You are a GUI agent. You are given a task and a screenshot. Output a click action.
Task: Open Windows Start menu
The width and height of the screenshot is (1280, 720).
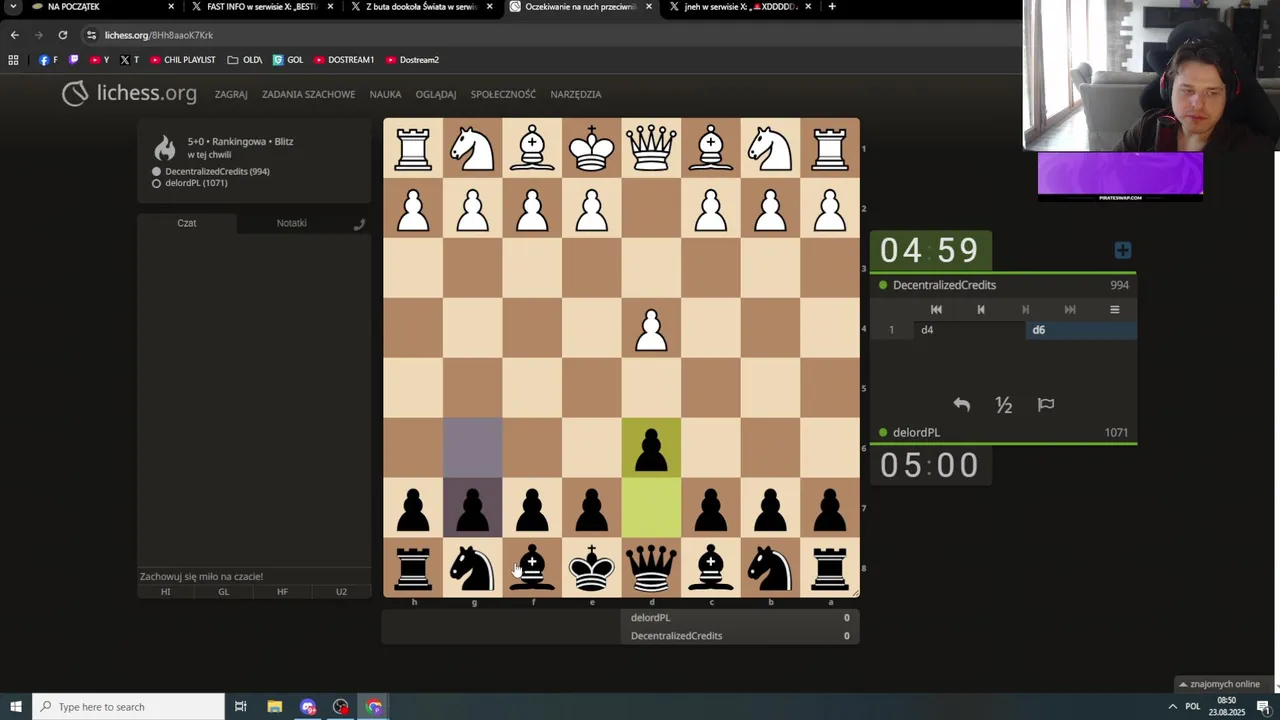tap(16, 707)
